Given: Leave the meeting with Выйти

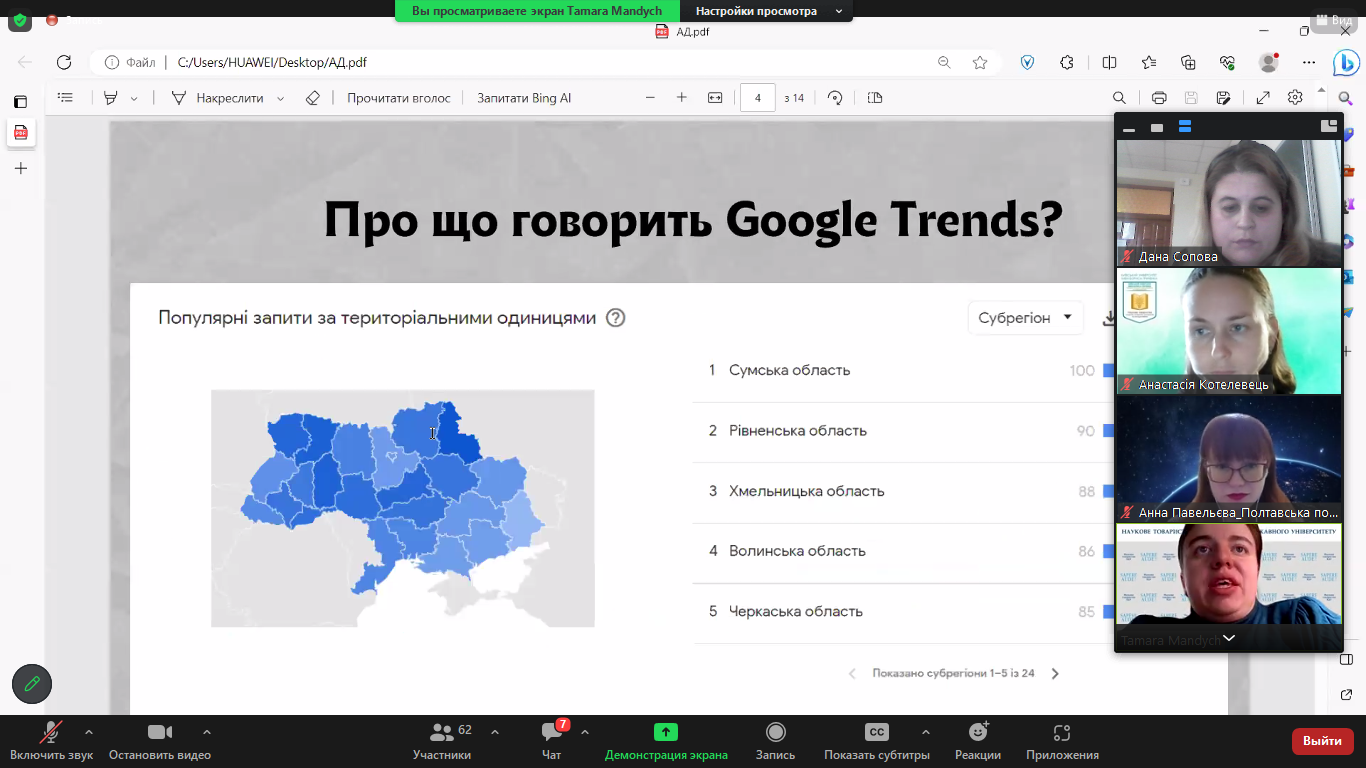Looking at the screenshot, I should pyautogui.click(x=1323, y=741).
